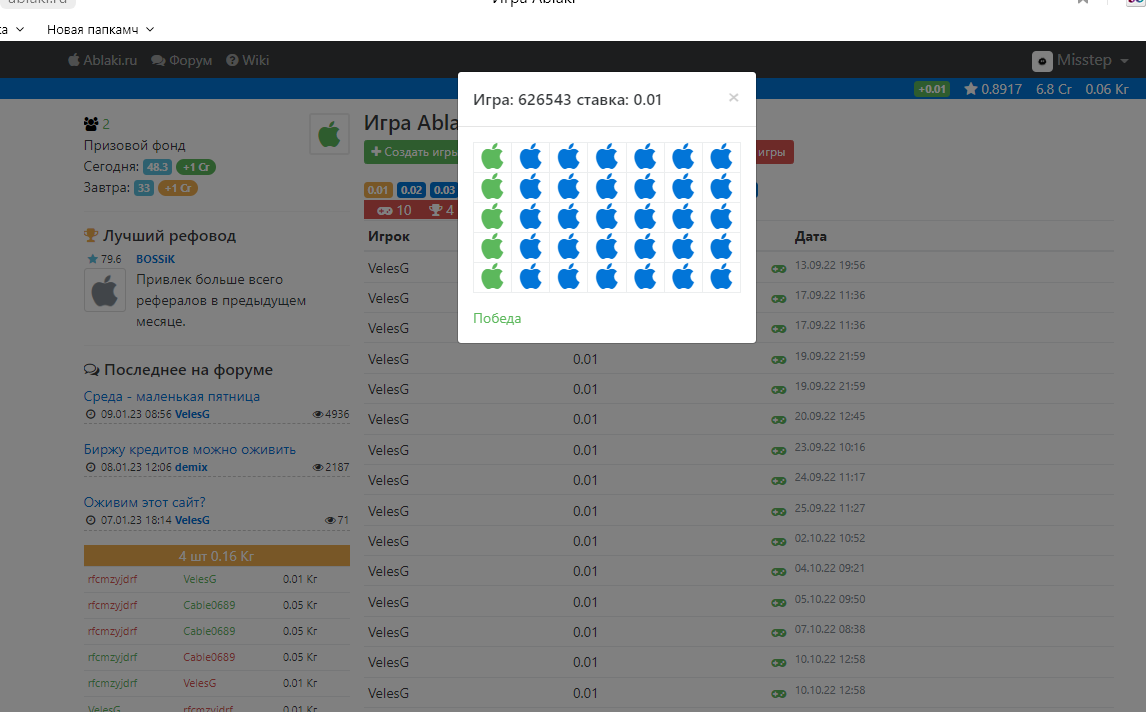Click the last blue apple in the bottom grid row

pyautogui.click(x=721, y=277)
